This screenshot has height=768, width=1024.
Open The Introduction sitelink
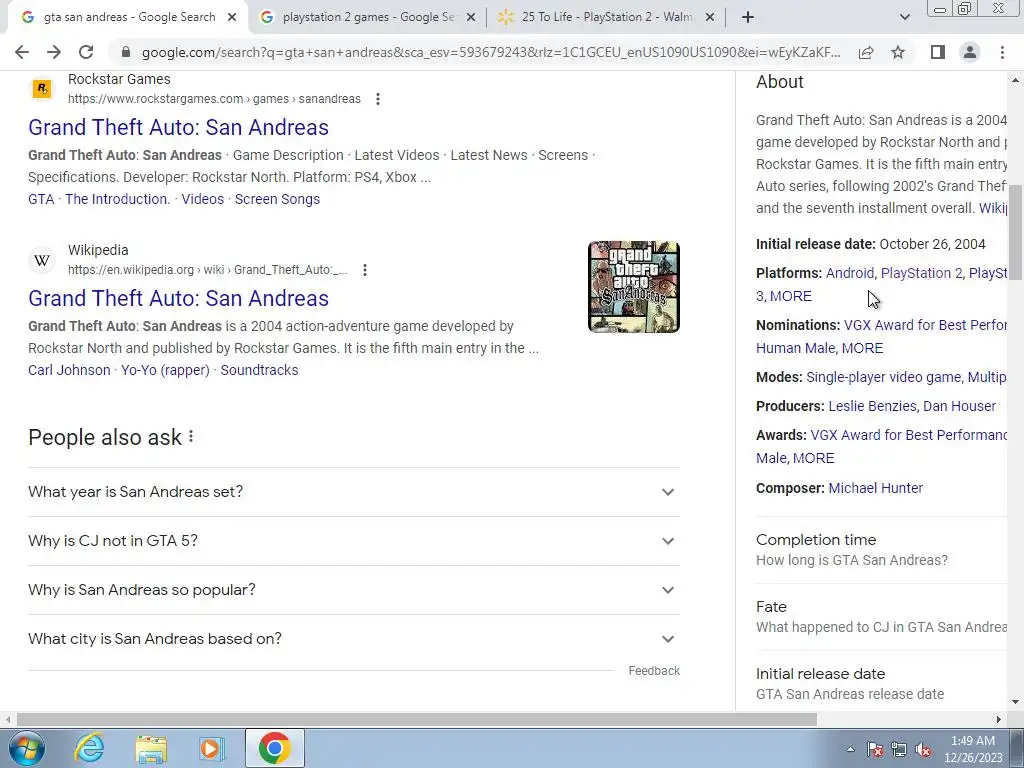tap(118, 199)
